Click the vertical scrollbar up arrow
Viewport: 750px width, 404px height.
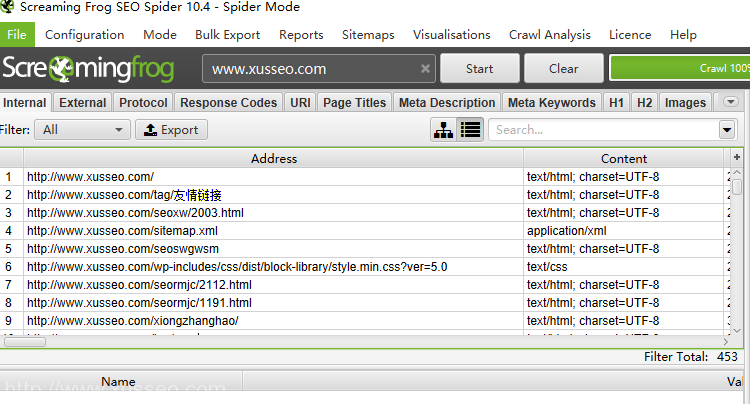click(737, 173)
